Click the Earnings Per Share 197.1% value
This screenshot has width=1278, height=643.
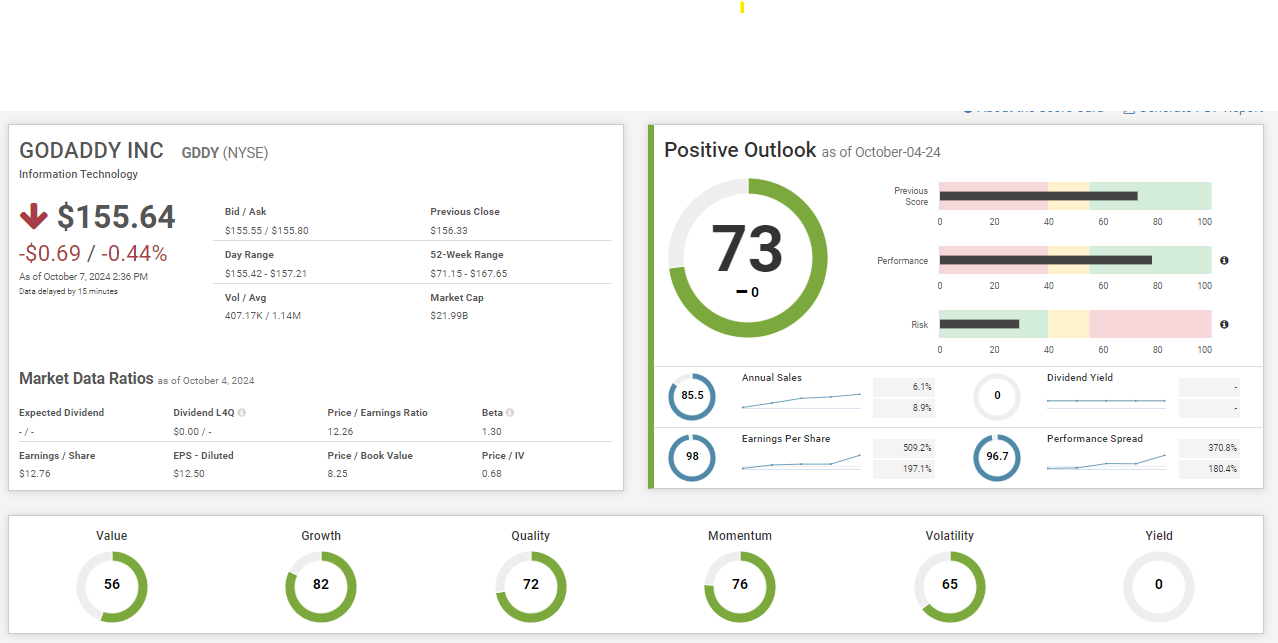click(x=917, y=468)
